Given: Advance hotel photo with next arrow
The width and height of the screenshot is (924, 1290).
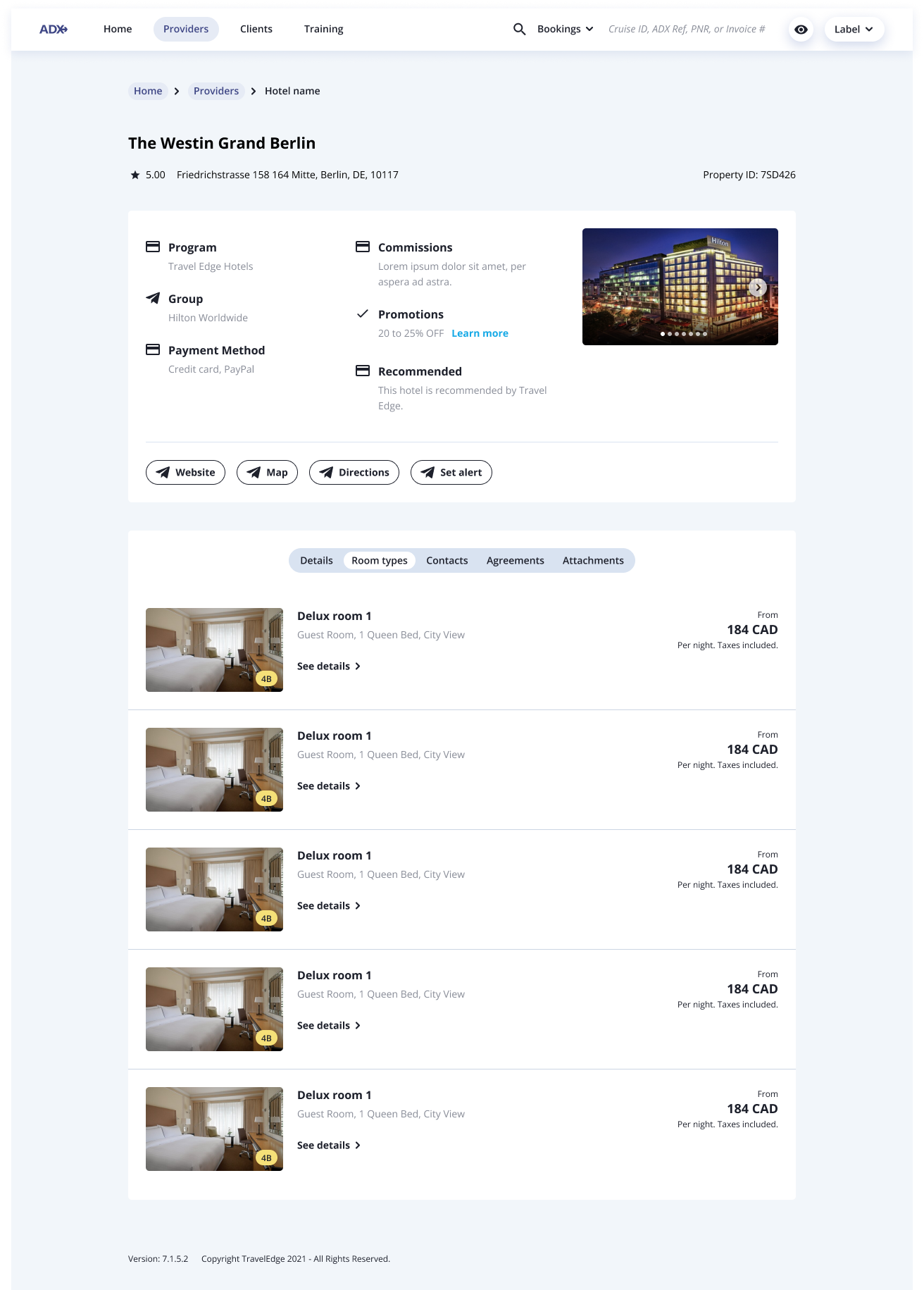Looking at the screenshot, I should tap(758, 287).
